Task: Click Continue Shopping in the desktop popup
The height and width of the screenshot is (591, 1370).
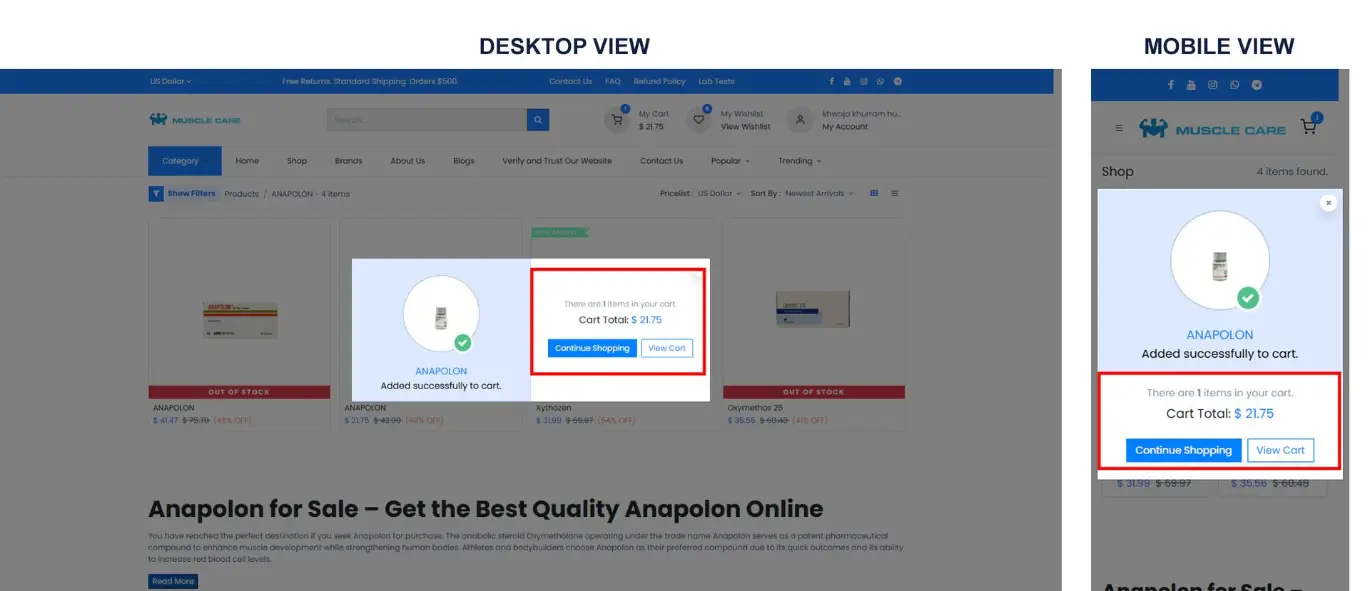Action: tap(592, 348)
